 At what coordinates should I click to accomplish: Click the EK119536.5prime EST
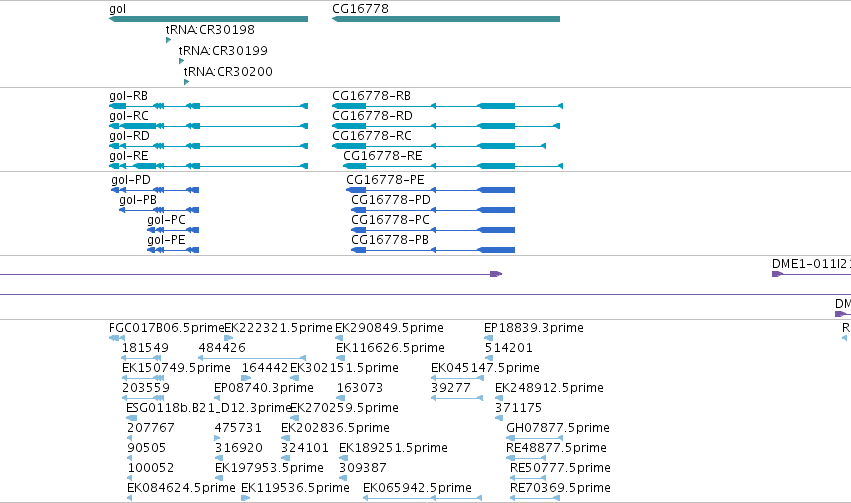click(x=295, y=488)
